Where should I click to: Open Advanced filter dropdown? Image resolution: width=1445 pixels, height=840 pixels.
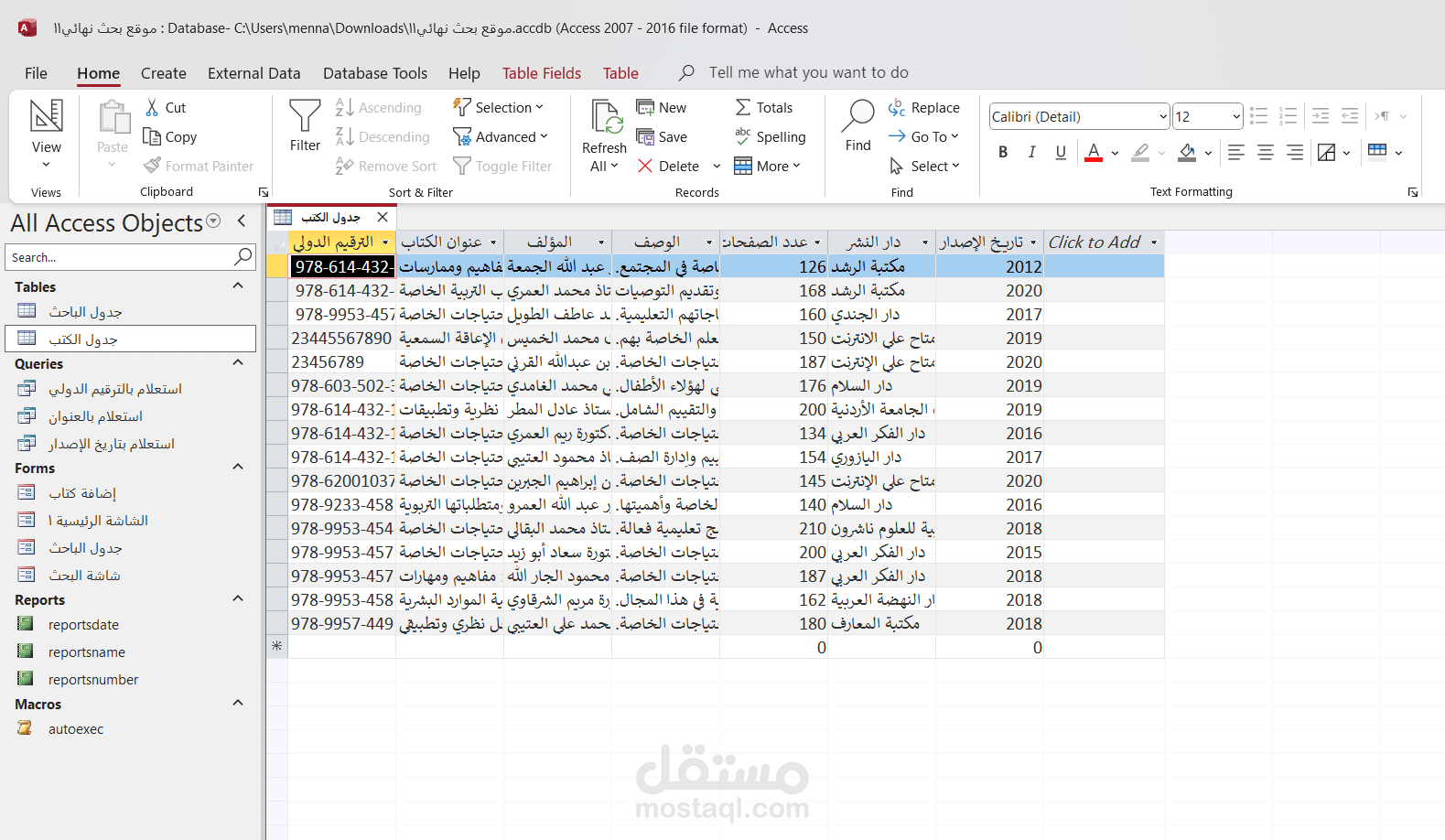(501, 137)
